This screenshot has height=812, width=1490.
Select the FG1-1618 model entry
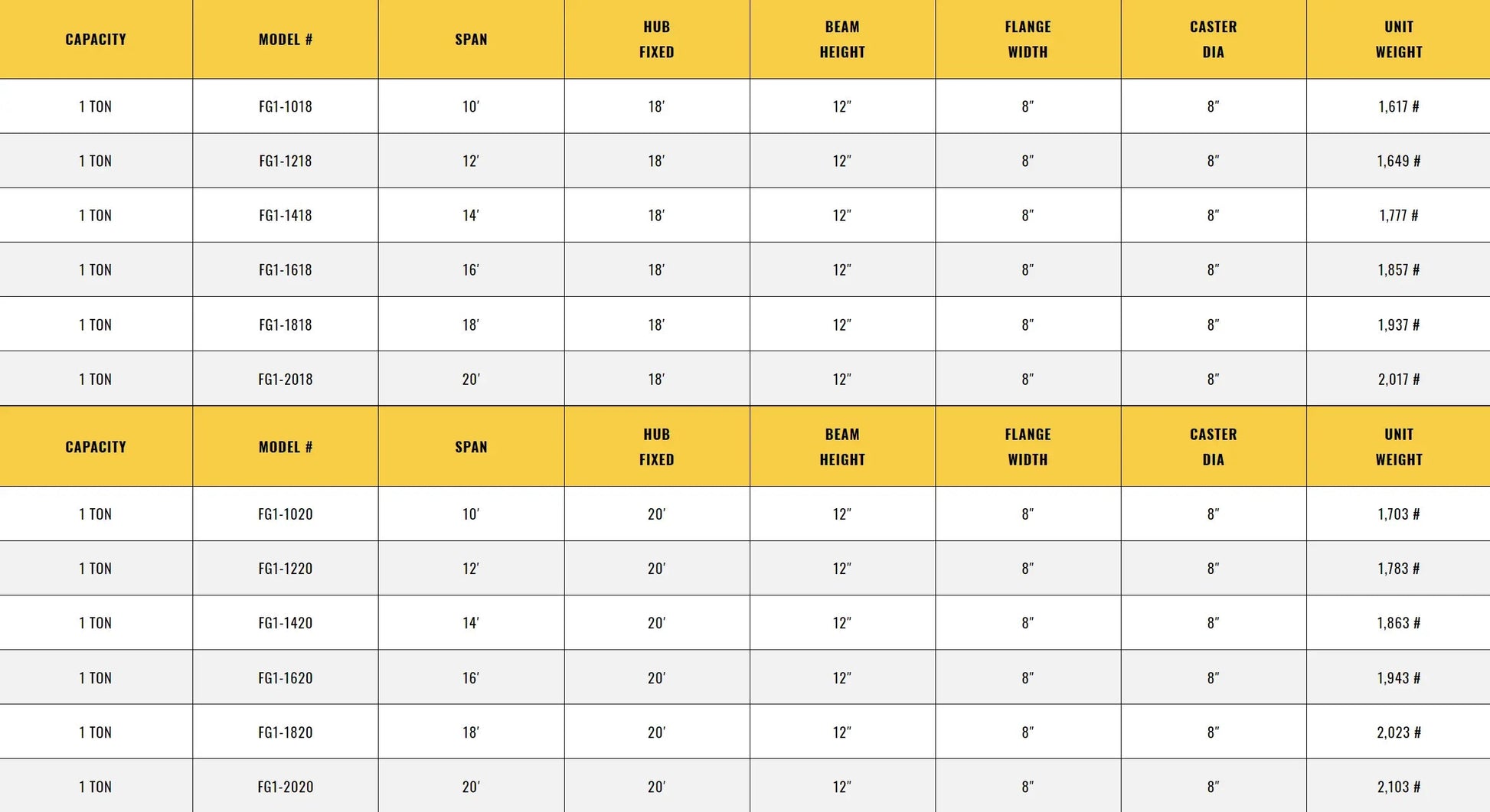tap(285, 269)
